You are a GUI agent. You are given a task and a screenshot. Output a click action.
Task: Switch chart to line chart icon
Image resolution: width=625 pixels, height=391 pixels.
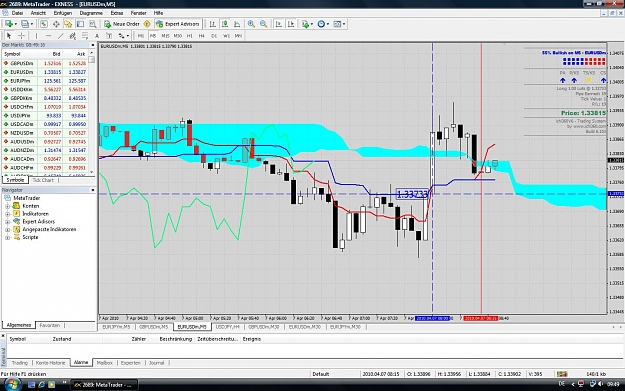[x=237, y=24]
